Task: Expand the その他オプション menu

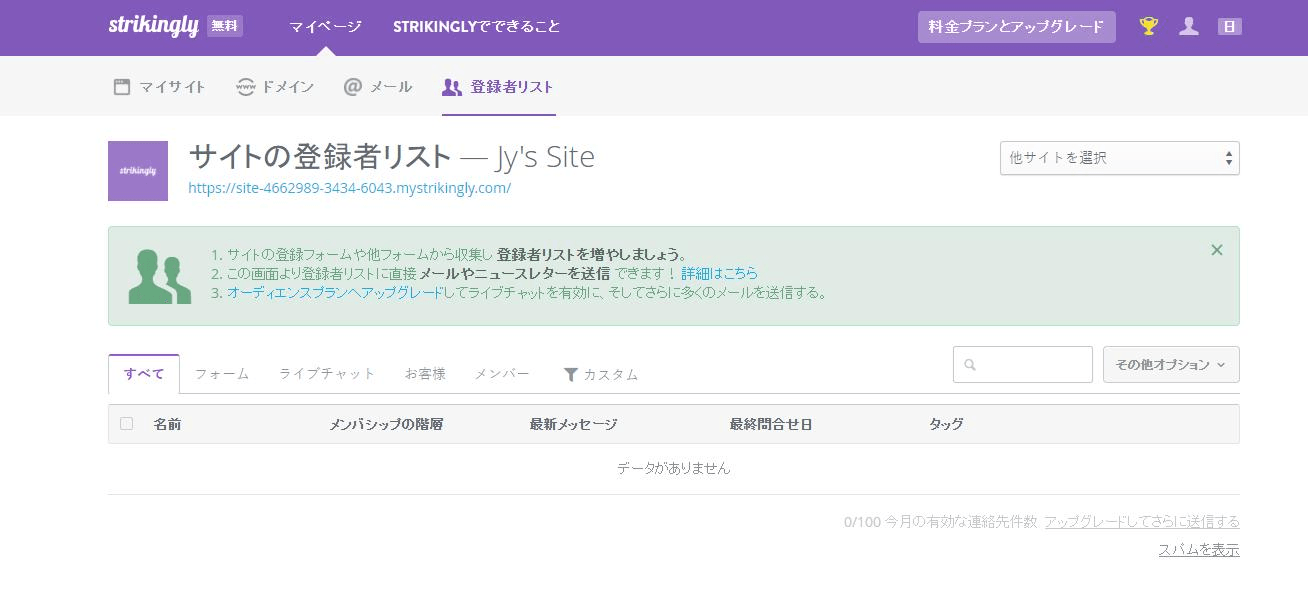Action: point(1170,364)
